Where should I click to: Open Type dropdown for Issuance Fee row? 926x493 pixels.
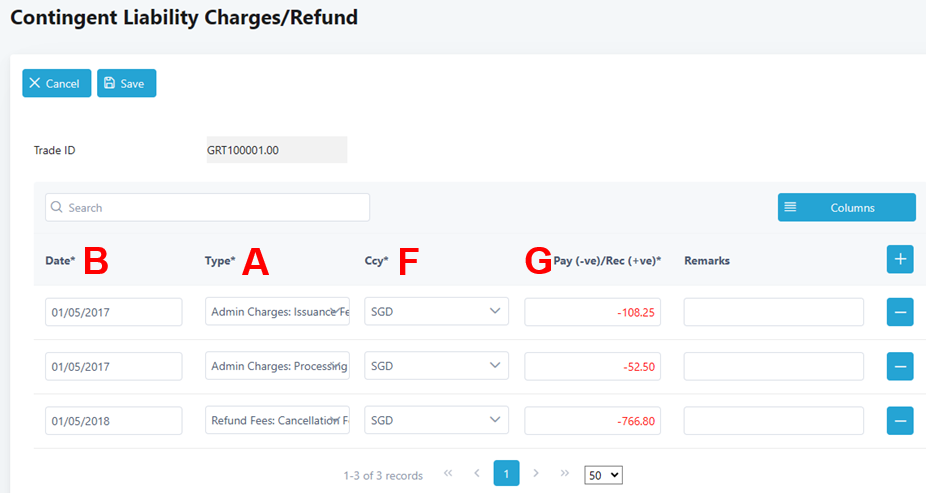coord(277,312)
